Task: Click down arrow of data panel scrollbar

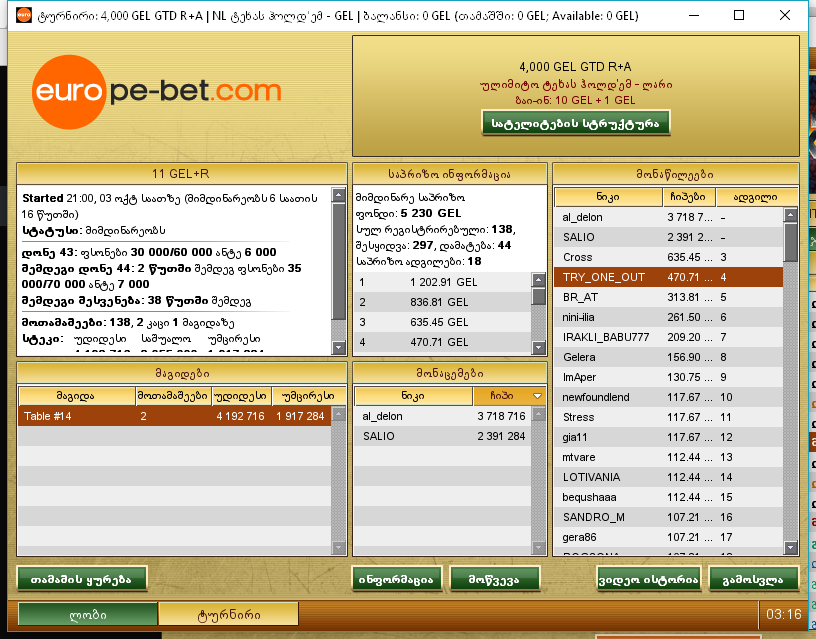Action: pos(539,547)
